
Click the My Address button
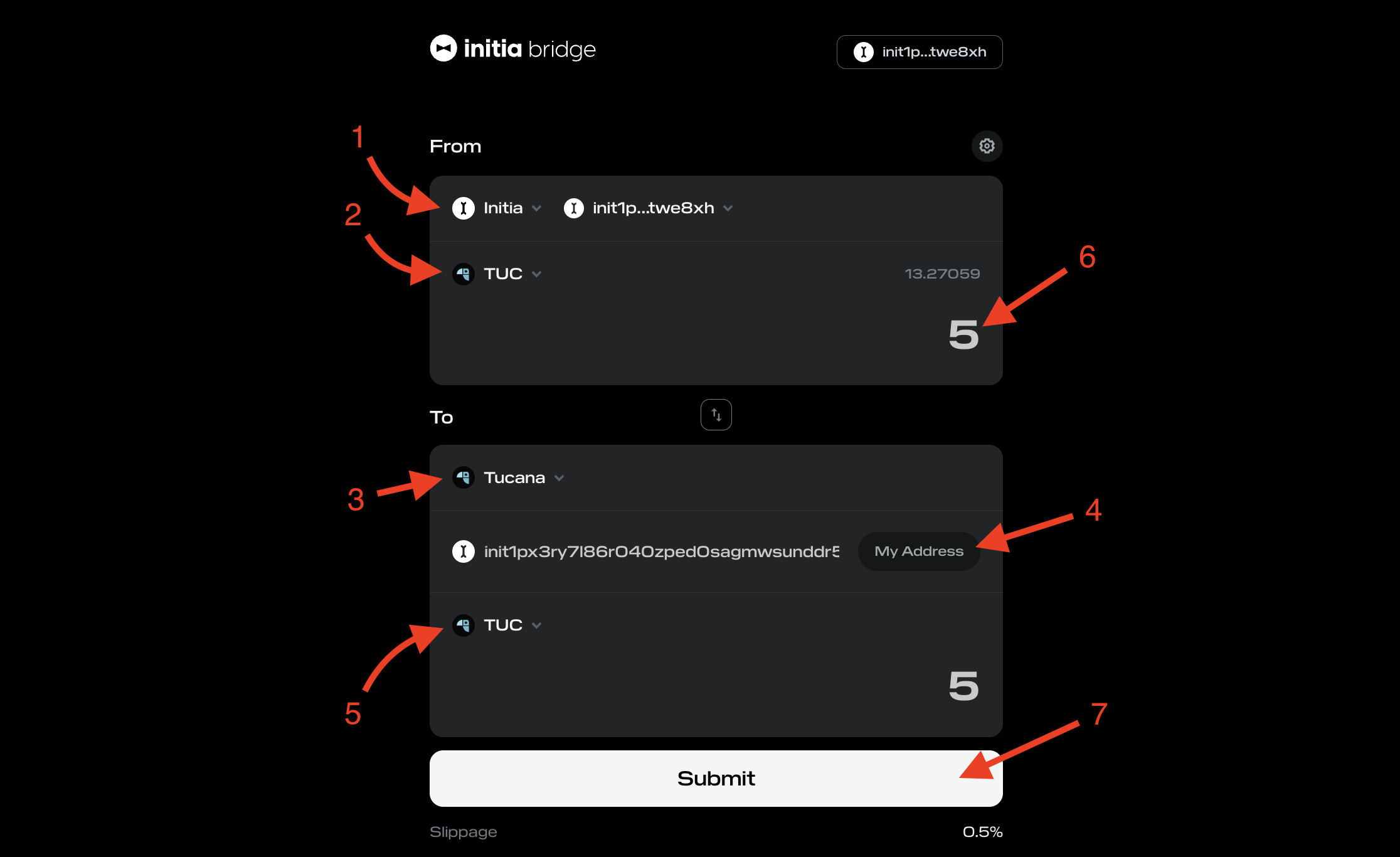click(916, 551)
